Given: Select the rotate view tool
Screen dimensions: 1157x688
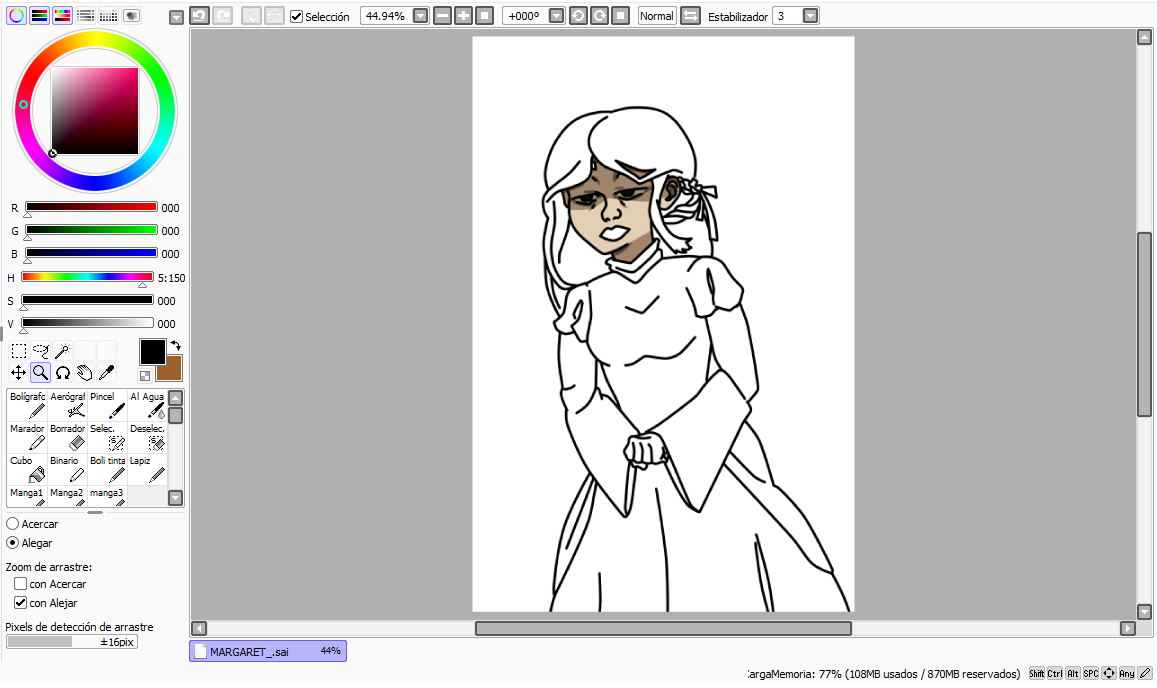Looking at the screenshot, I should (63, 373).
